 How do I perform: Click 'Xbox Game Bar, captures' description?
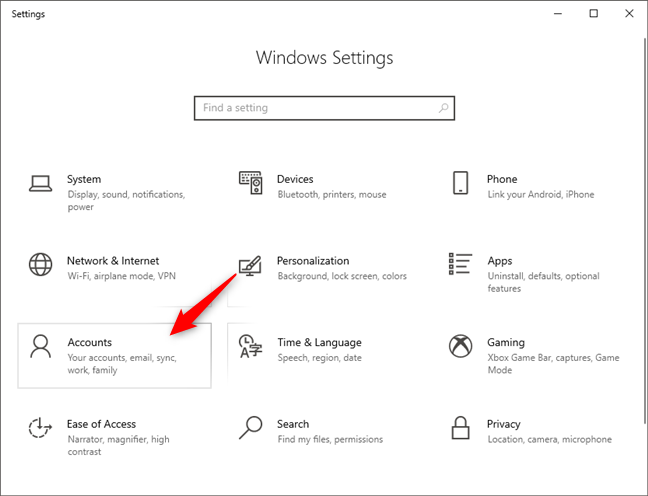553,364
